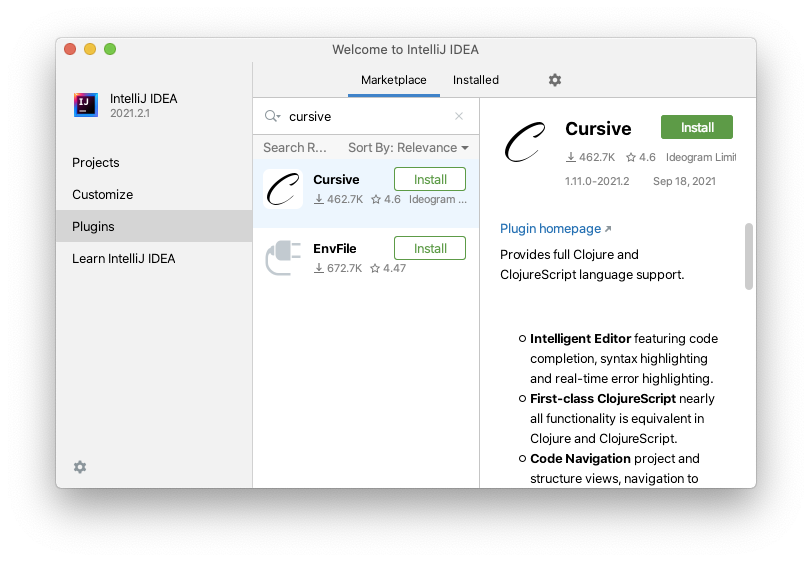This screenshot has width=812, height=562.
Task: Click the 672.7K downloads for EnvFile
Action: 344,268
